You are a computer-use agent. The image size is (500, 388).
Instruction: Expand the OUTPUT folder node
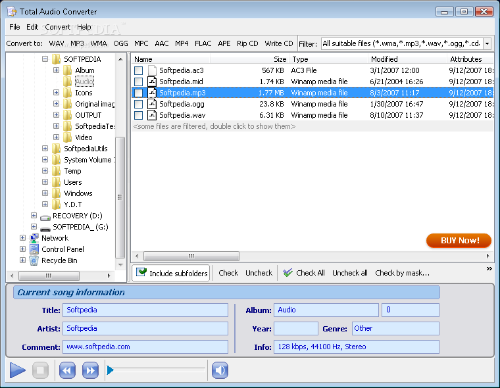coord(56,115)
